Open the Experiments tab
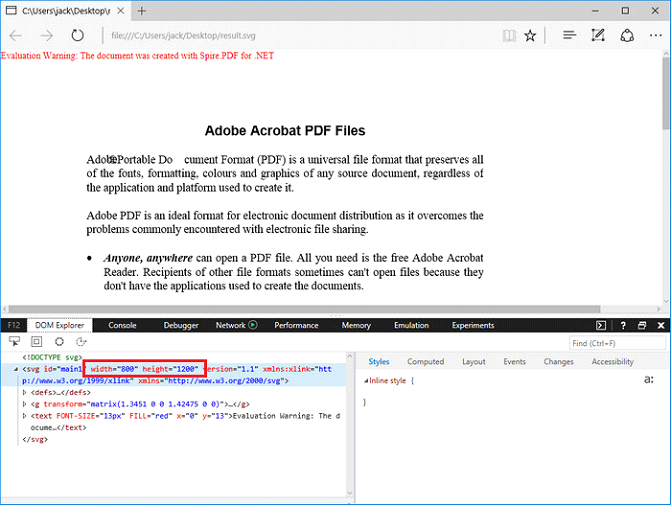 [473, 325]
